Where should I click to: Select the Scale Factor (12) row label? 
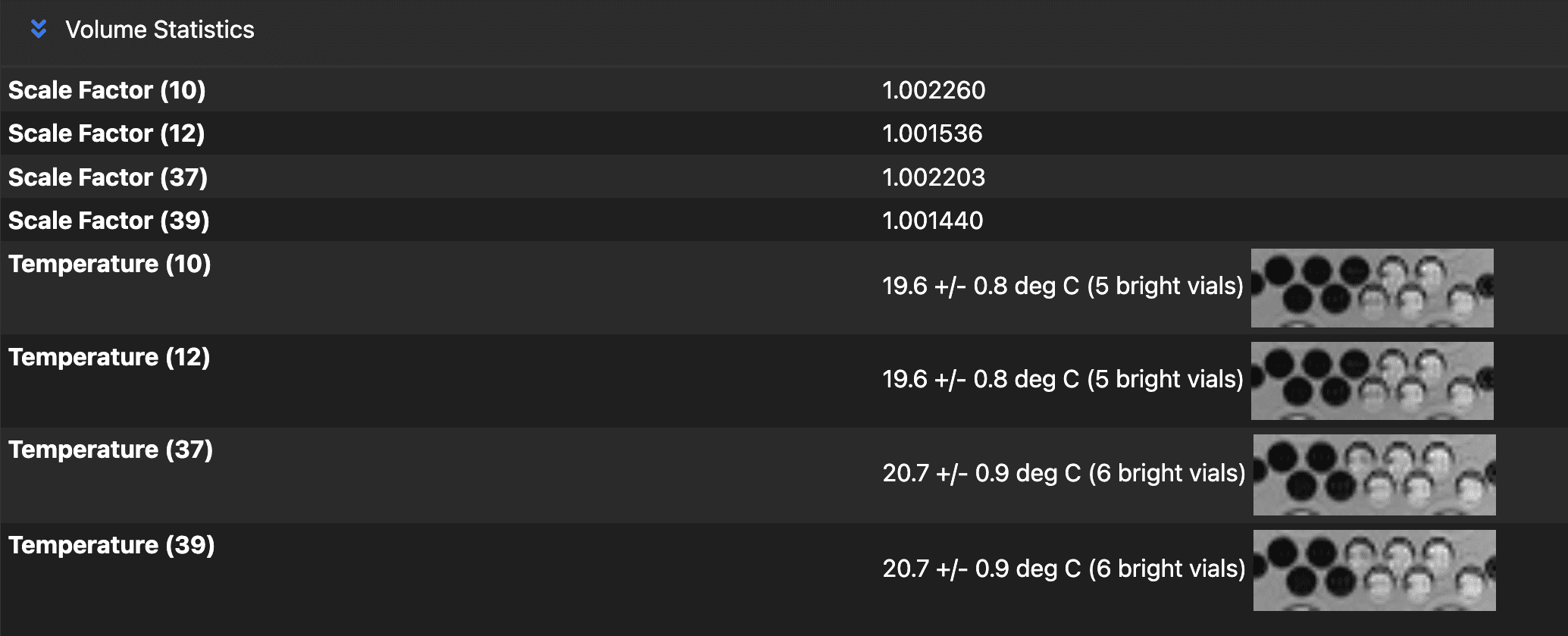click(x=106, y=133)
